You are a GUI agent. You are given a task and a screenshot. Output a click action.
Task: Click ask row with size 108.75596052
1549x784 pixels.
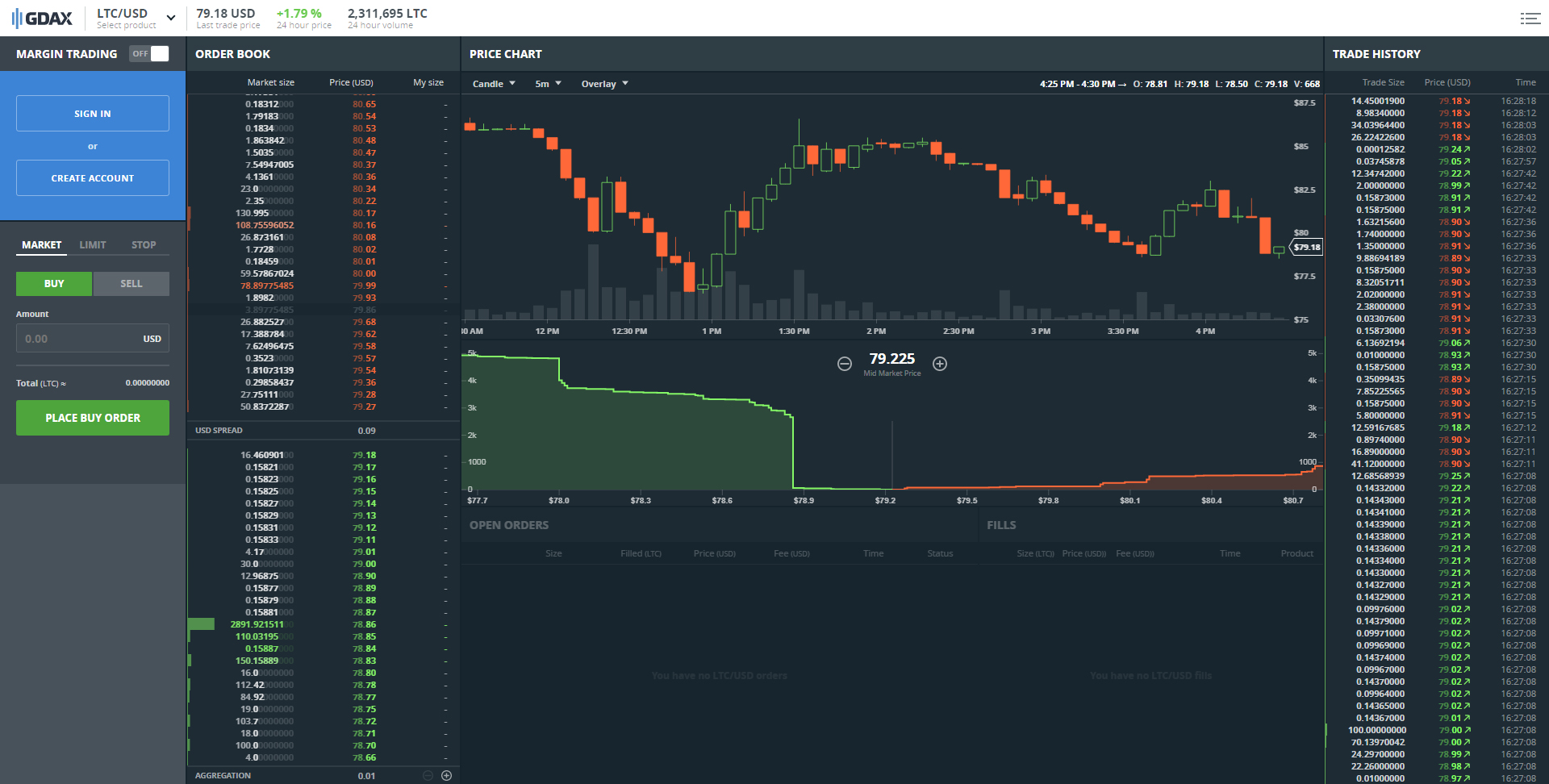pos(323,225)
